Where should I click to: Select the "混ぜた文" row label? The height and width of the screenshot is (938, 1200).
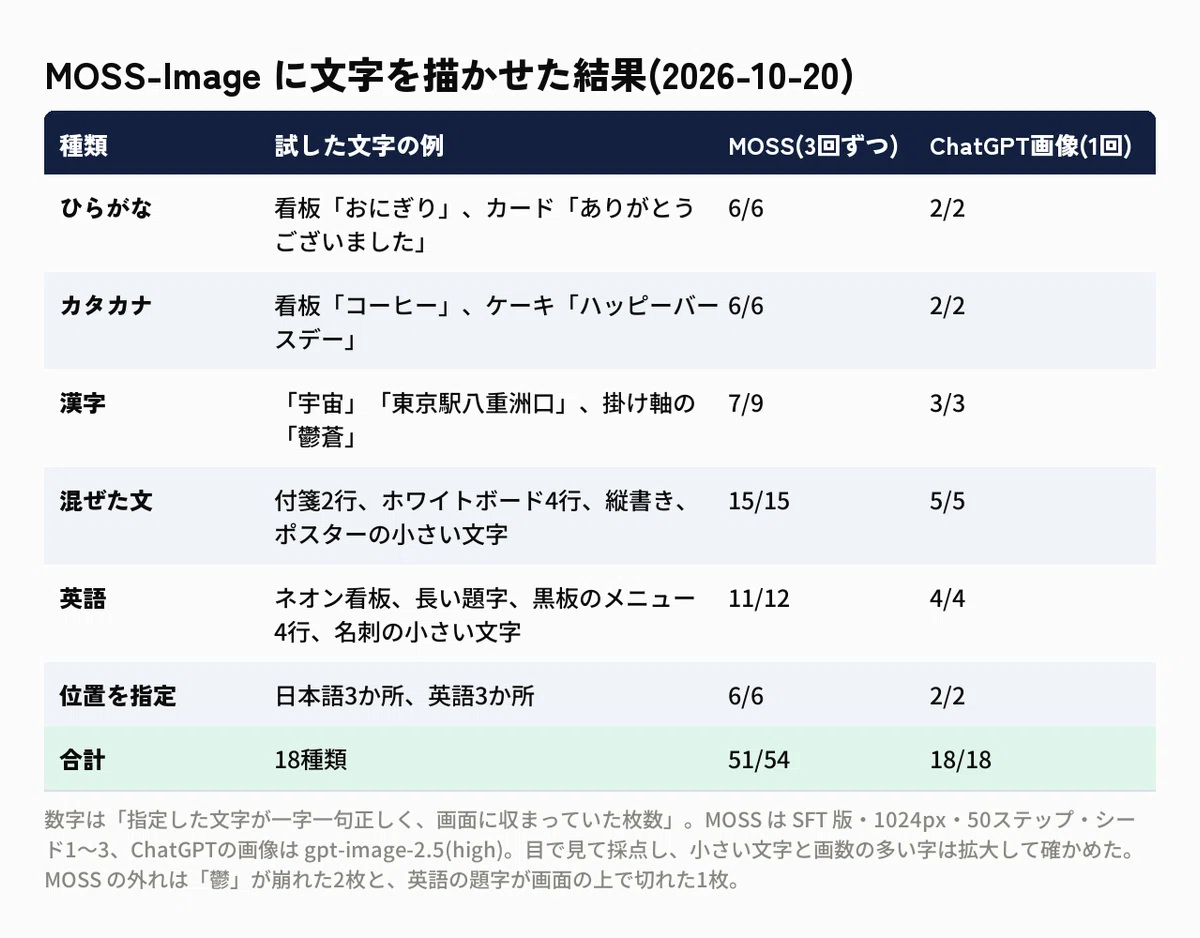point(106,500)
